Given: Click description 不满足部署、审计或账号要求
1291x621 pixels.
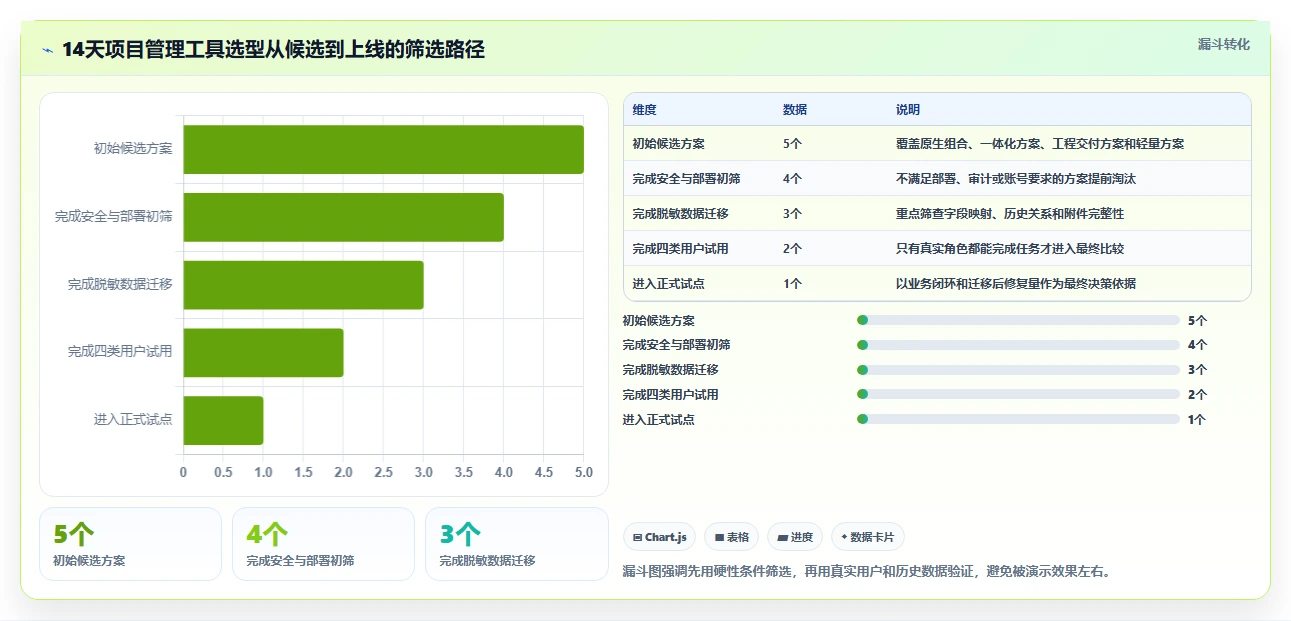Looking at the screenshot, I should coord(1016,179).
